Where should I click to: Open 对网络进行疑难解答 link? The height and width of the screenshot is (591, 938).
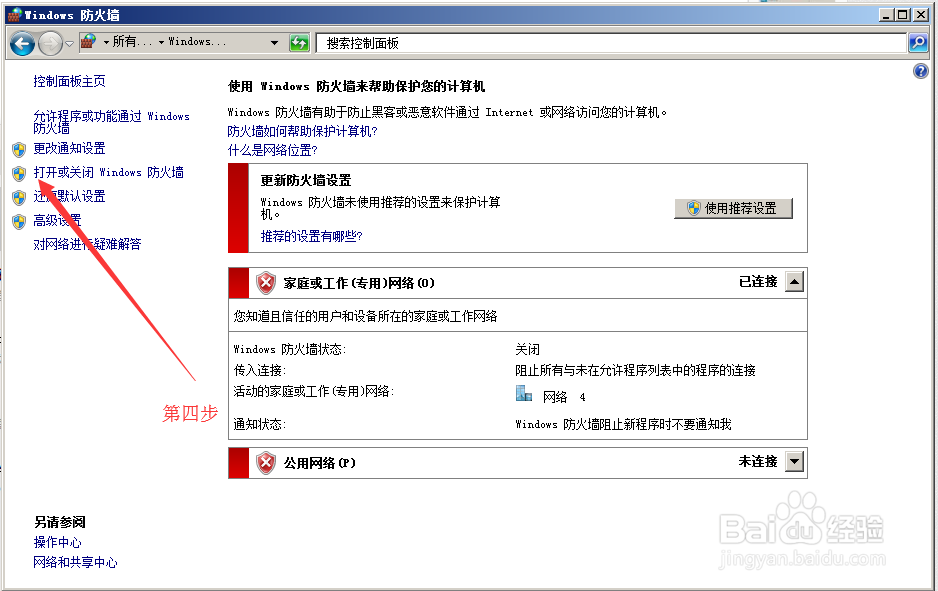tap(87, 244)
